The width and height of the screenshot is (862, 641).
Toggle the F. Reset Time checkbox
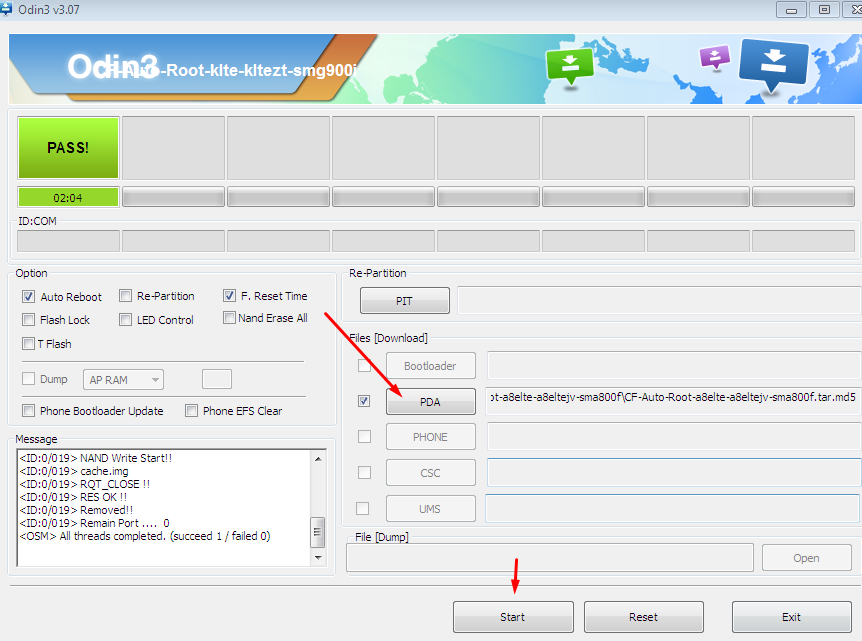click(x=229, y=296)
